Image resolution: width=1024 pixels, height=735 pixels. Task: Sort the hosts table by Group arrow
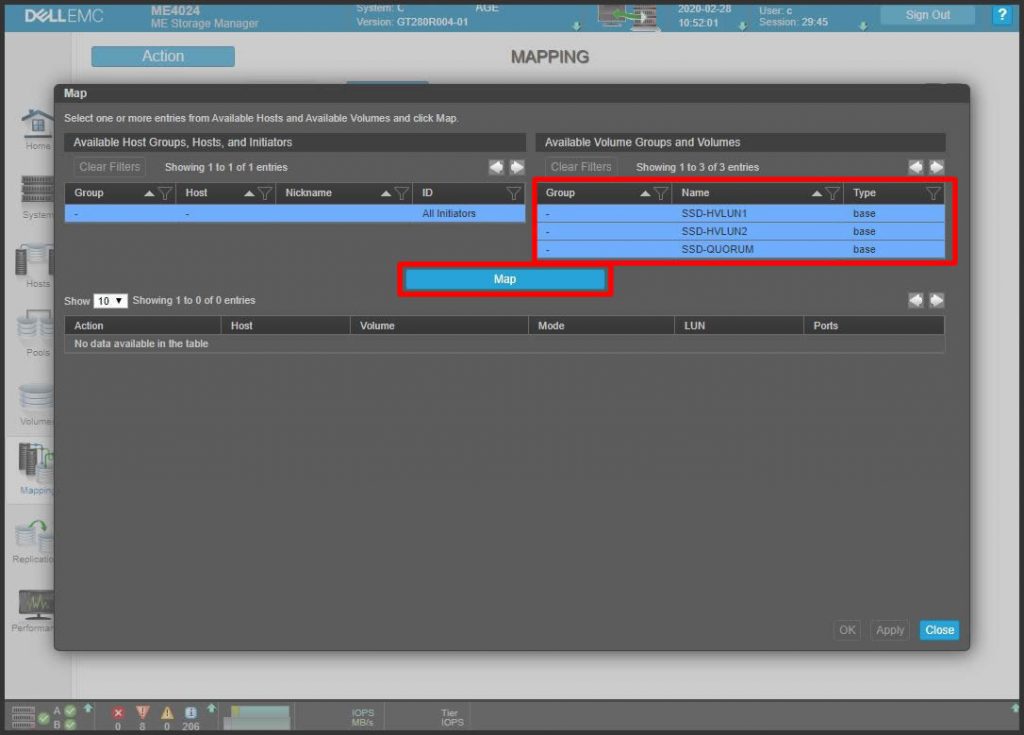click(x=150, y=193)
